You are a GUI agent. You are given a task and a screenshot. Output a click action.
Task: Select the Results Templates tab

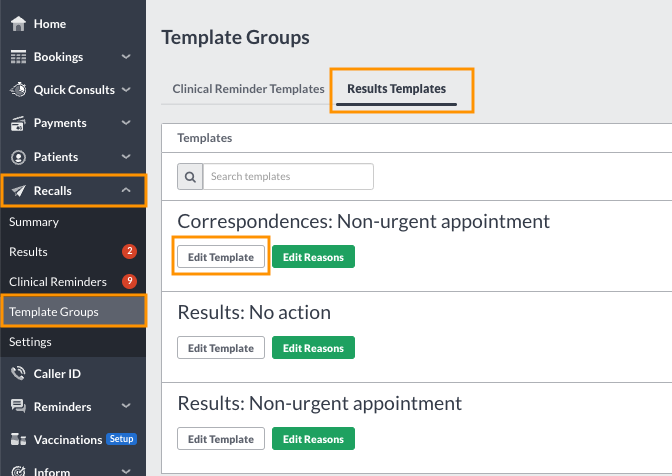(x=396, y=89)
